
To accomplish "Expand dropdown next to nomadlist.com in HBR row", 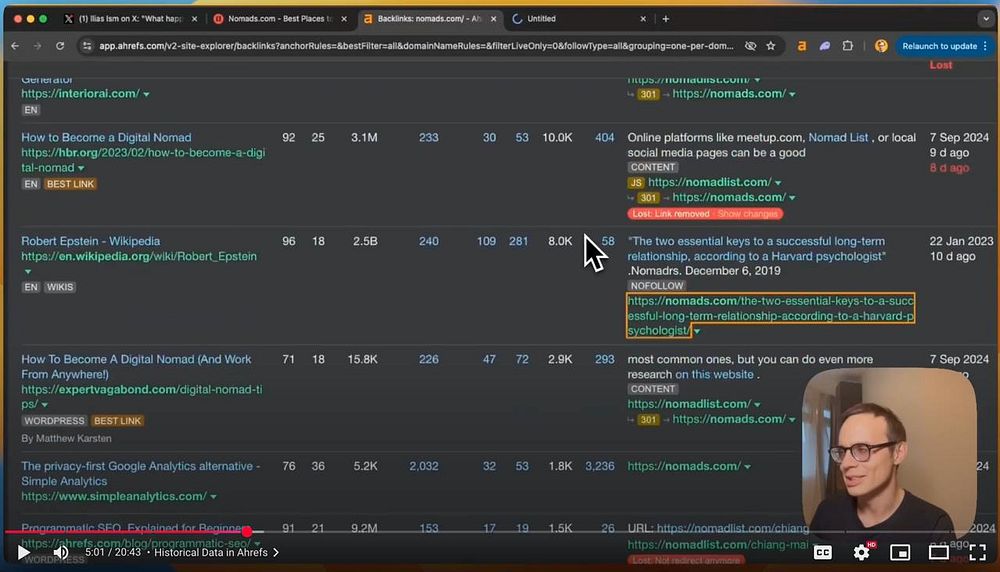I will coord(778,183).
